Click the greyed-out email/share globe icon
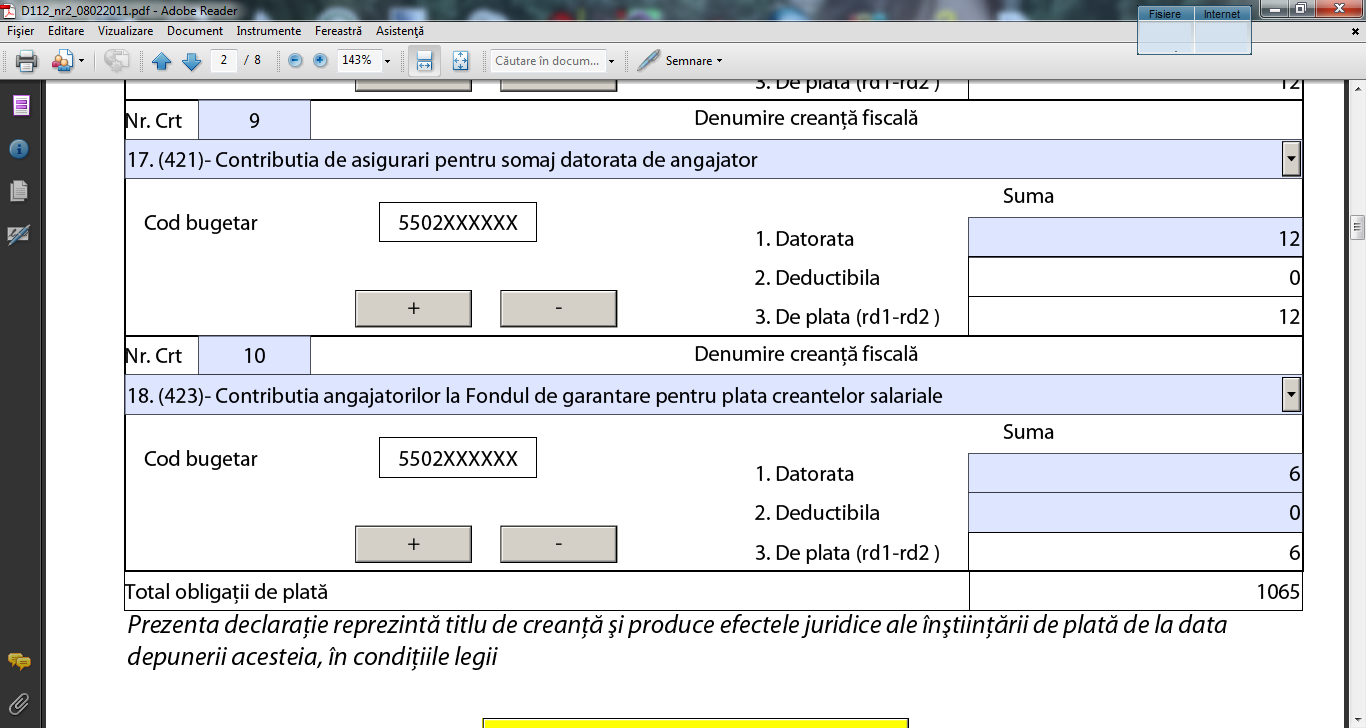Screen dimensions: 1366x728 116,61
